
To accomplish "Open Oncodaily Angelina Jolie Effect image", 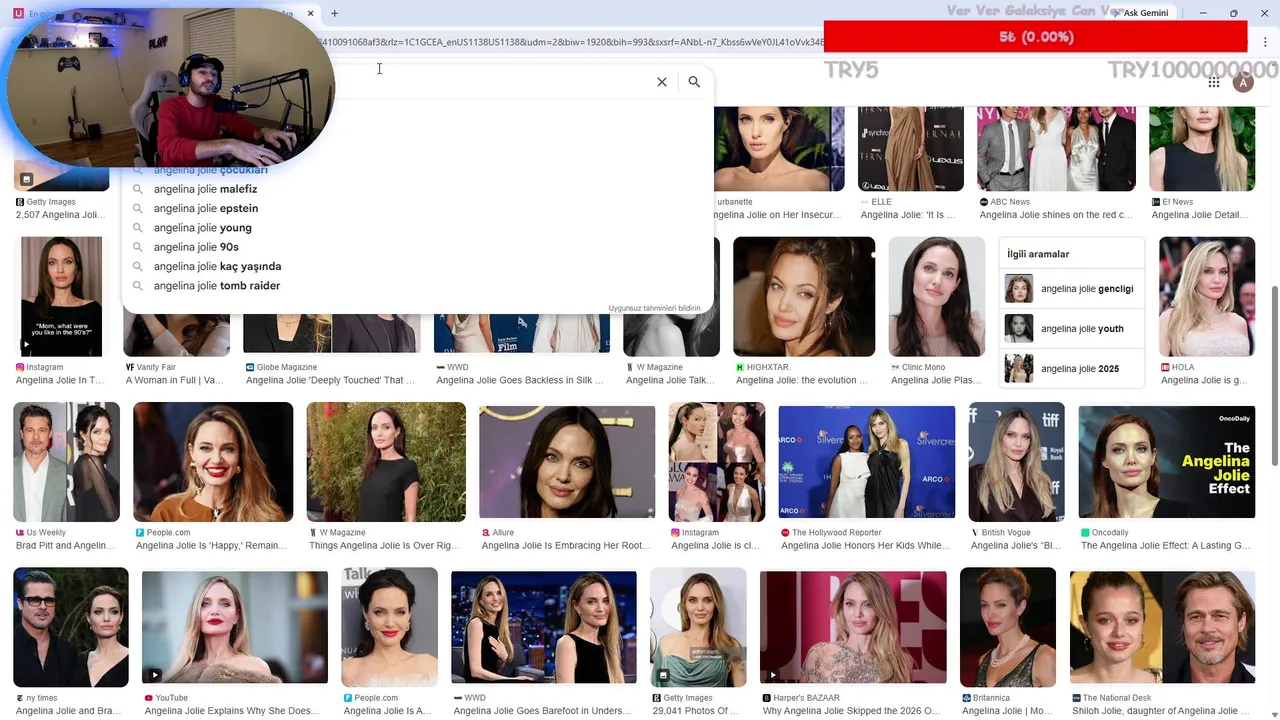I will (x=1166, y=462).
